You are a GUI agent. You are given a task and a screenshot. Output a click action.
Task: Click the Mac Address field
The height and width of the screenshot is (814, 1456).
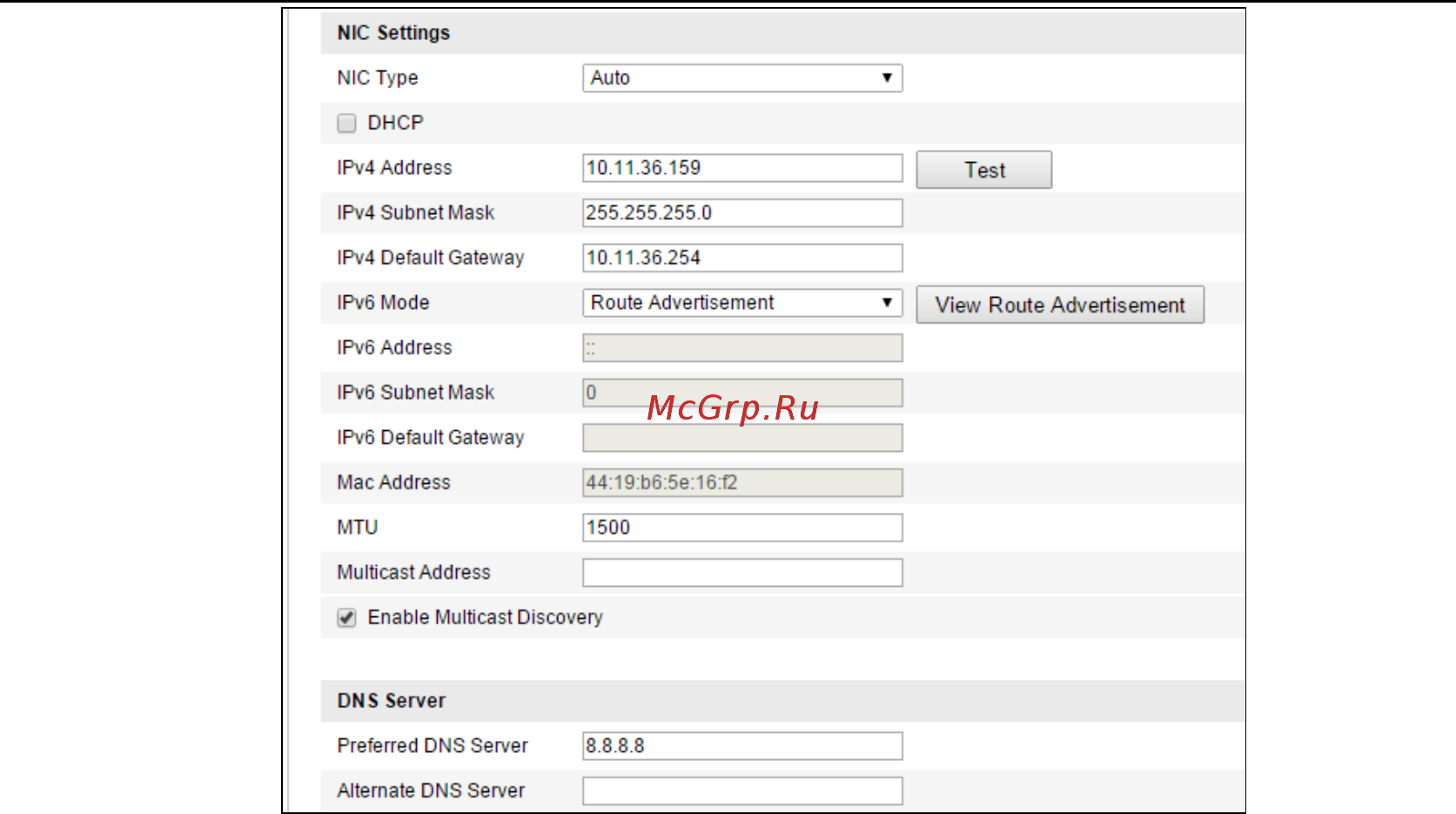click(x=742, y=483)
